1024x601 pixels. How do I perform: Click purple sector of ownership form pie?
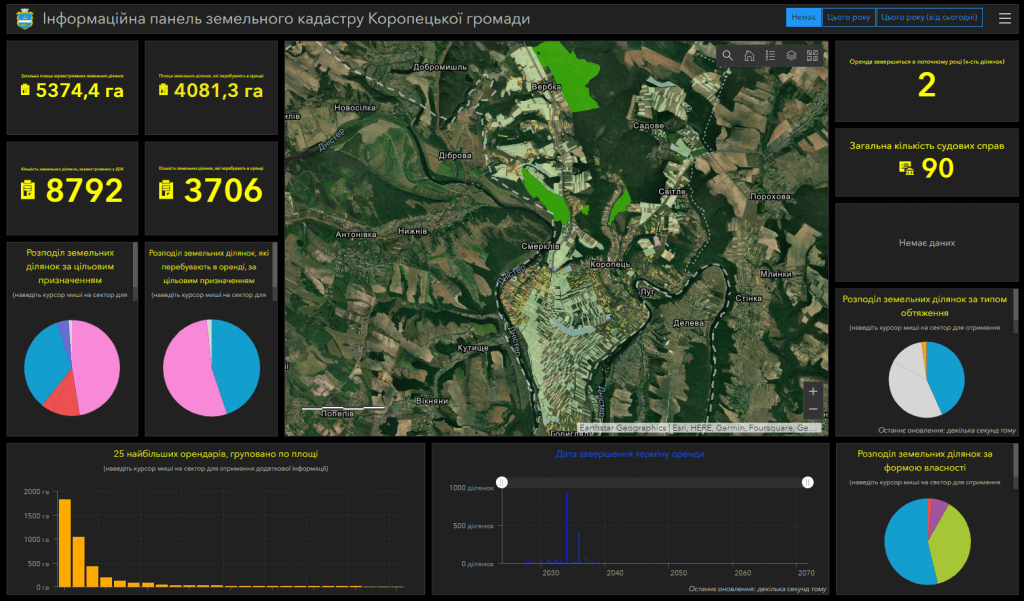coord(936,510)
